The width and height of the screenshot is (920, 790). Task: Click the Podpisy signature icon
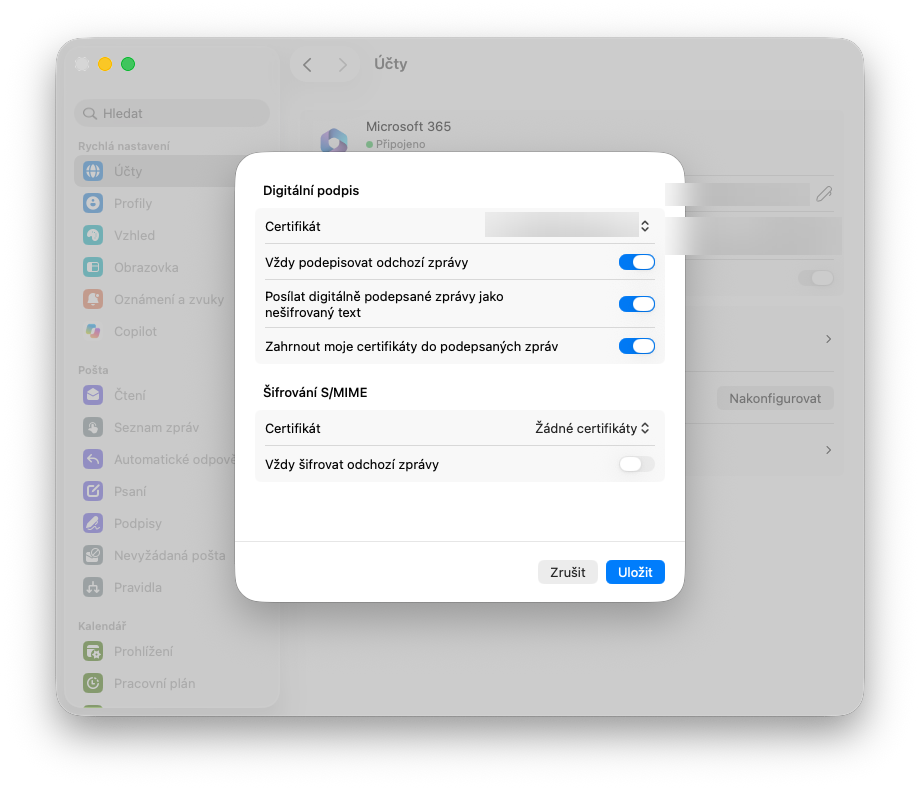coord(93,523)
